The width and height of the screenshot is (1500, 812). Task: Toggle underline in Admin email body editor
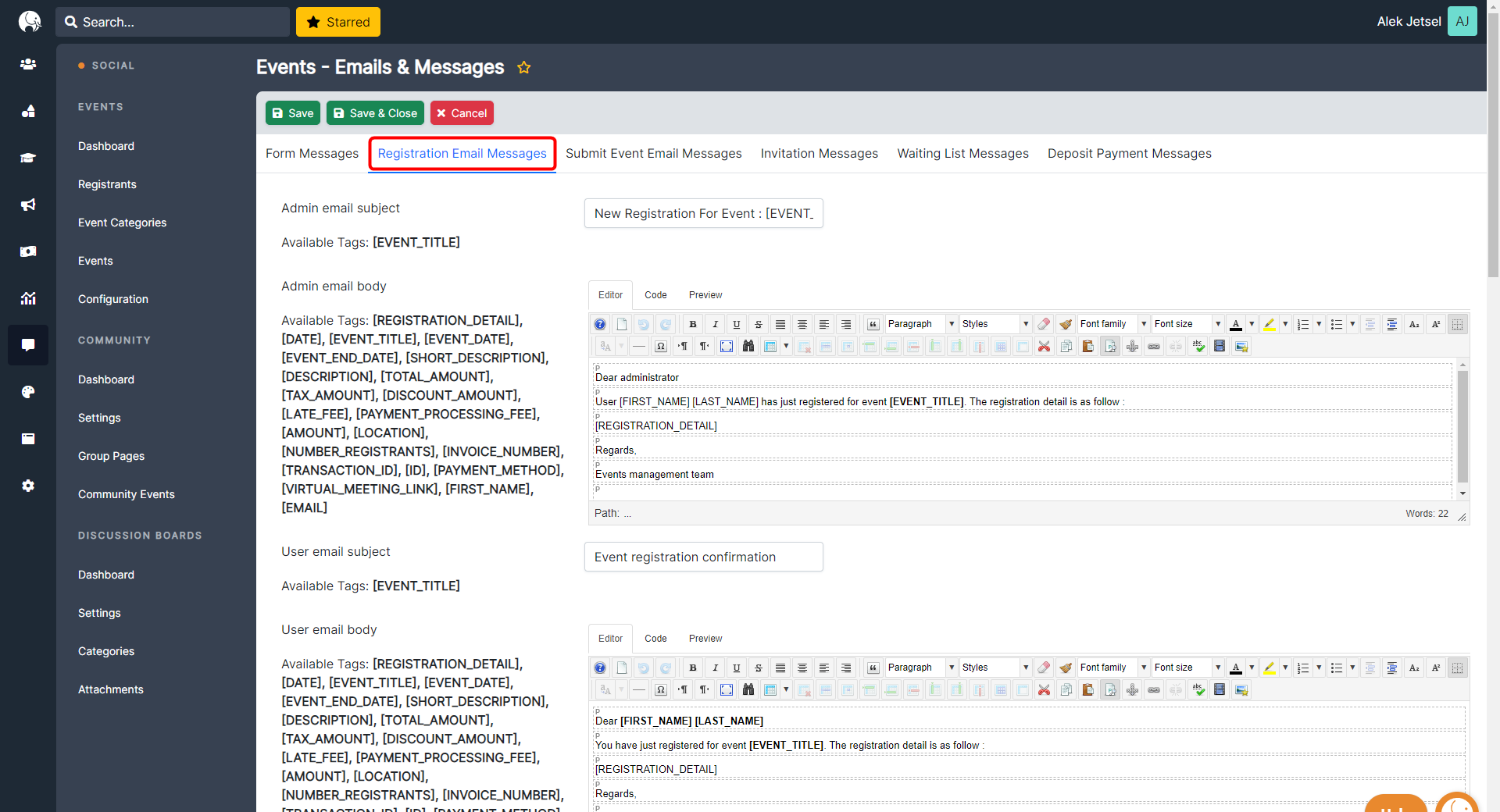(x=737, y=324)
